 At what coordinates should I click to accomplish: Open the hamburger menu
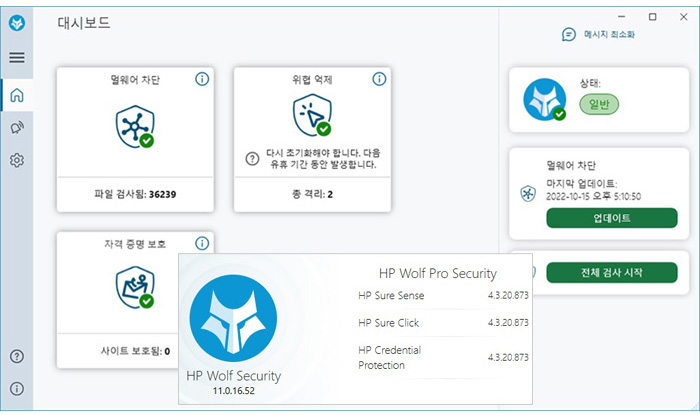click(17, 57)
